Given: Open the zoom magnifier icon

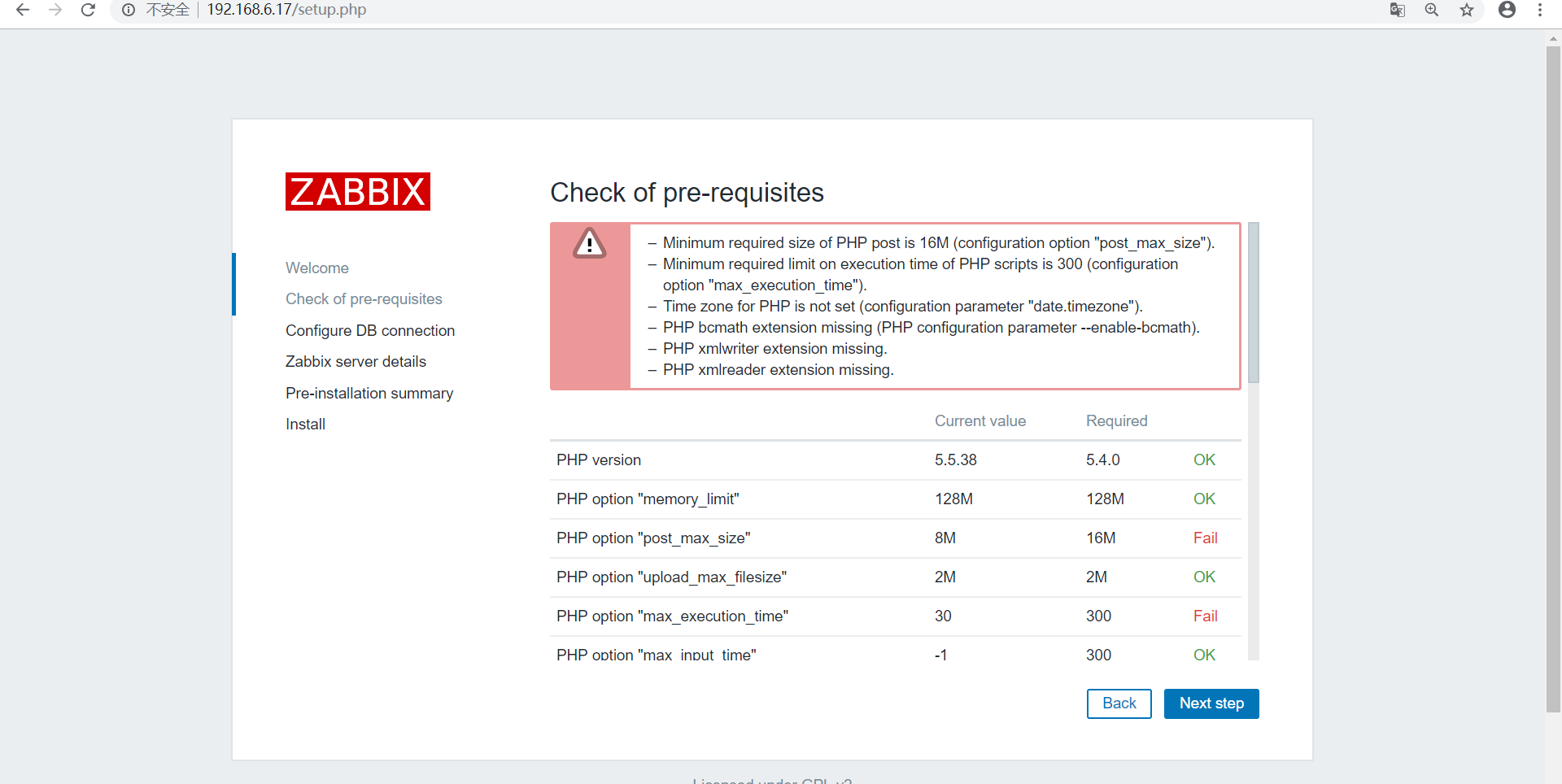Looking at the screenshot, I should 1432,10.
